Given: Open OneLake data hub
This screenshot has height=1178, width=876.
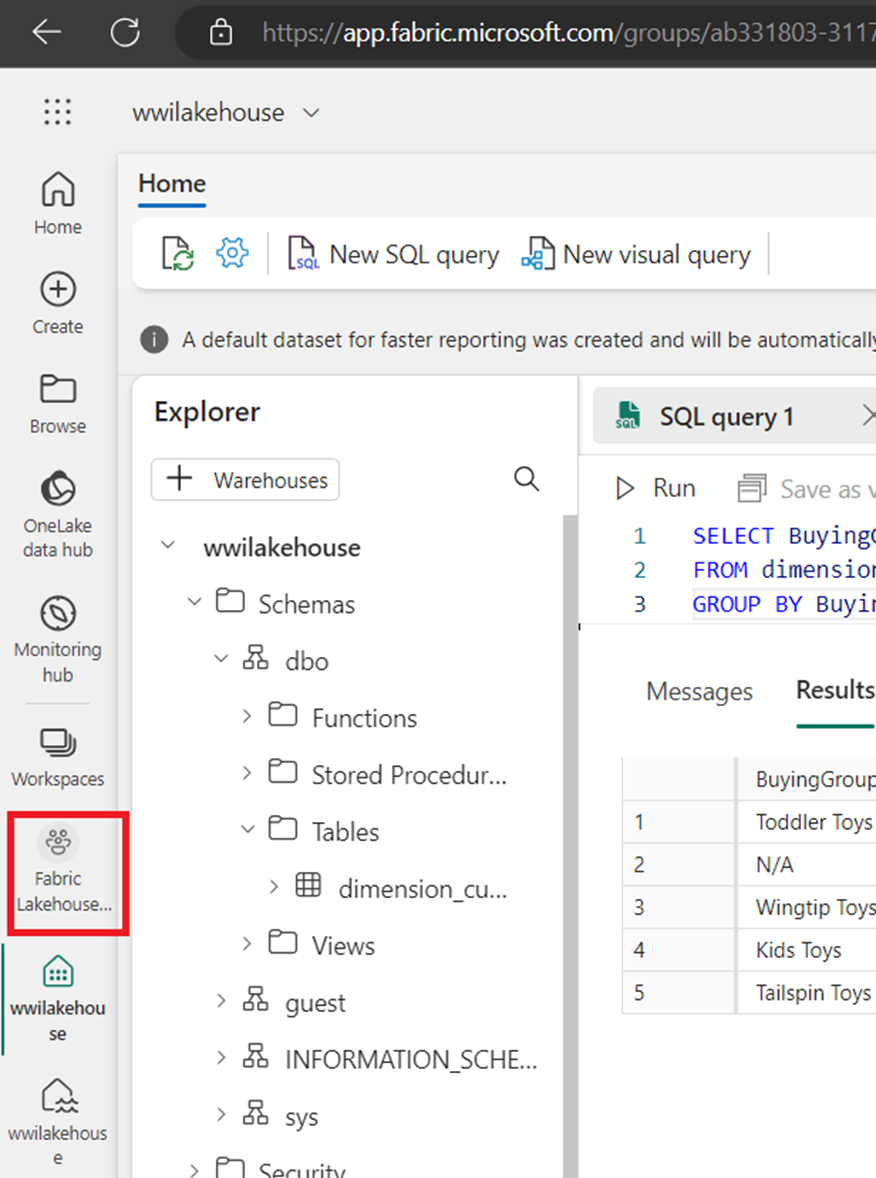Looking at the screenshot, I should 58,515.
